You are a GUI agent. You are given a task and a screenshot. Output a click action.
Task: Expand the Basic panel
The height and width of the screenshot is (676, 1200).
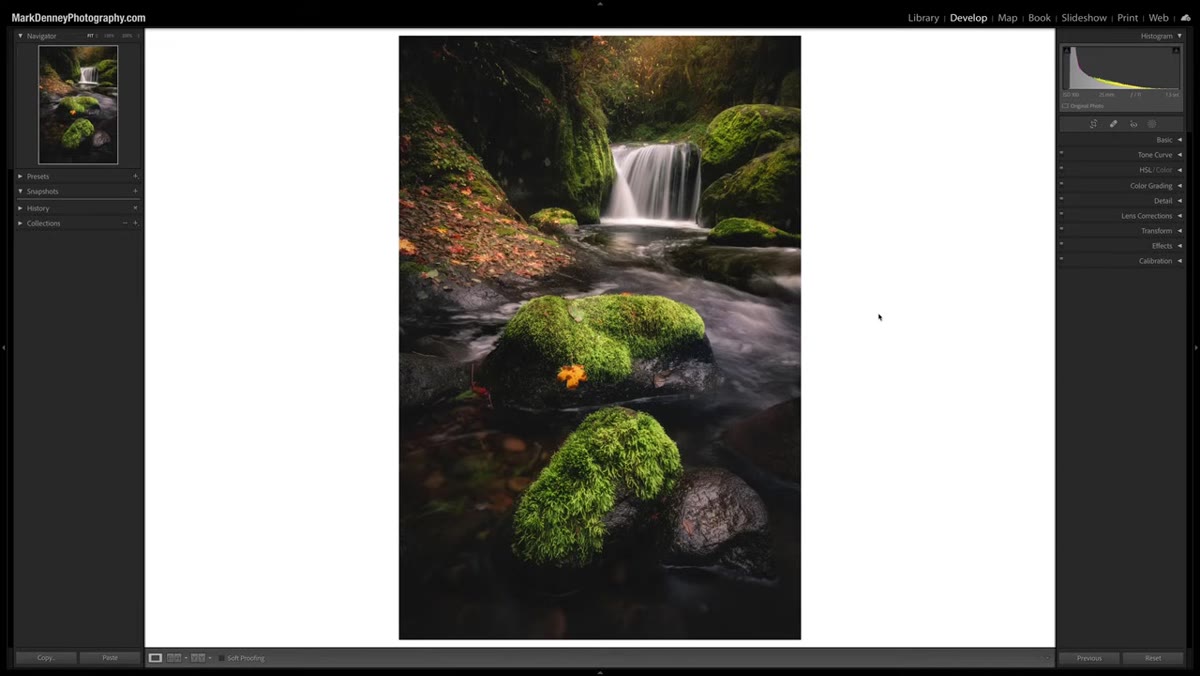(x=1180, y=140)
